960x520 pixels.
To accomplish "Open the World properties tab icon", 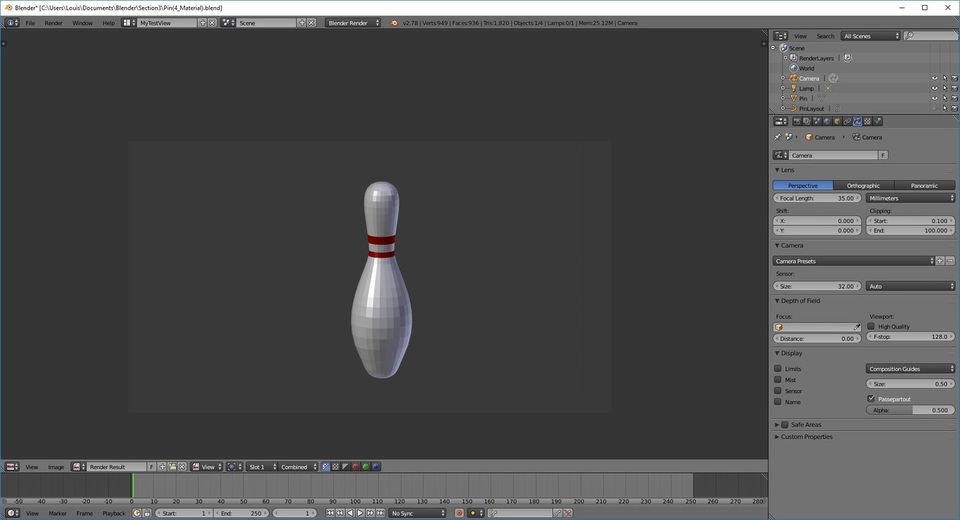I will 827,121.
